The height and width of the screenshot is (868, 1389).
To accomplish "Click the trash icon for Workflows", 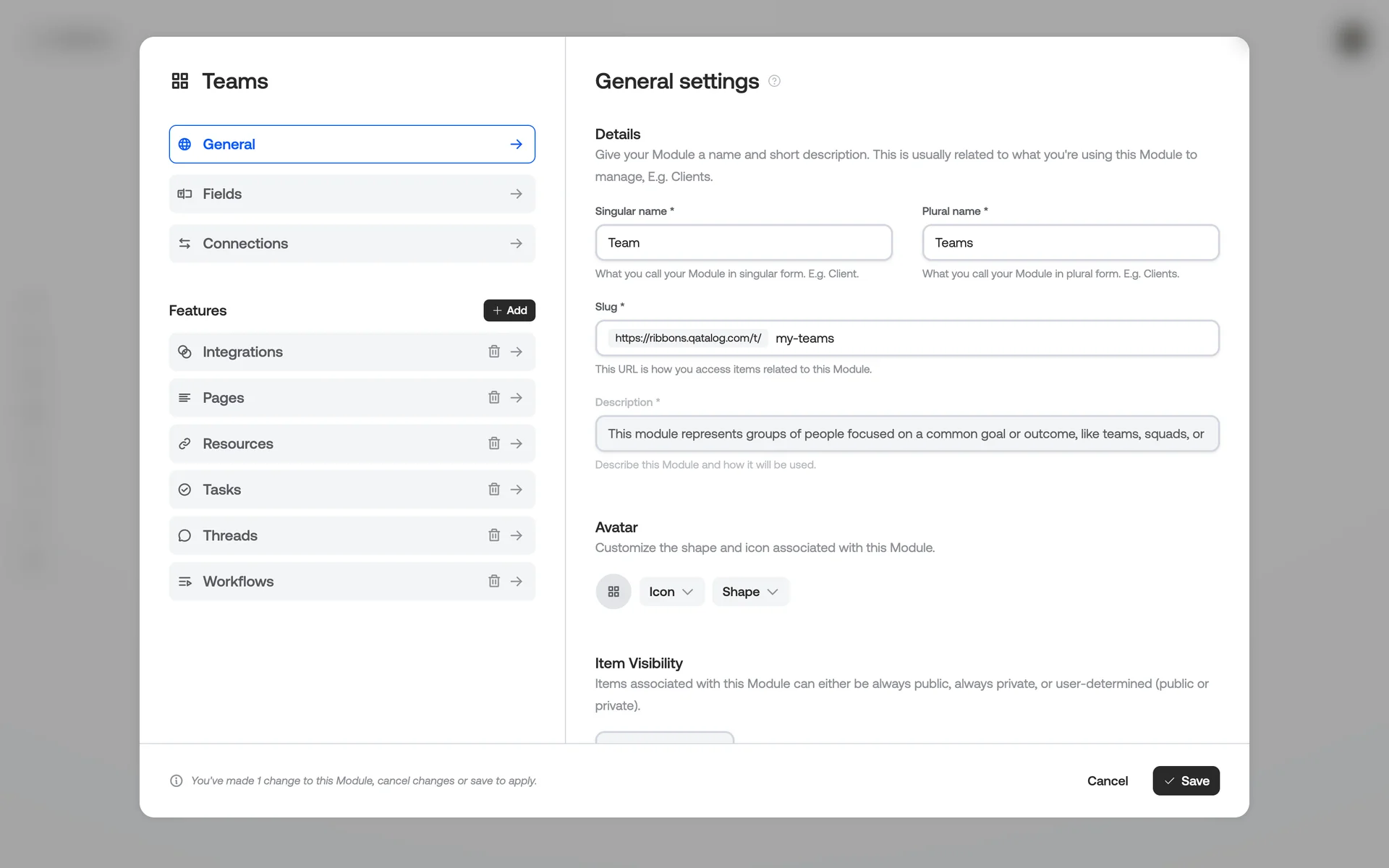I will tap(494, 582).
